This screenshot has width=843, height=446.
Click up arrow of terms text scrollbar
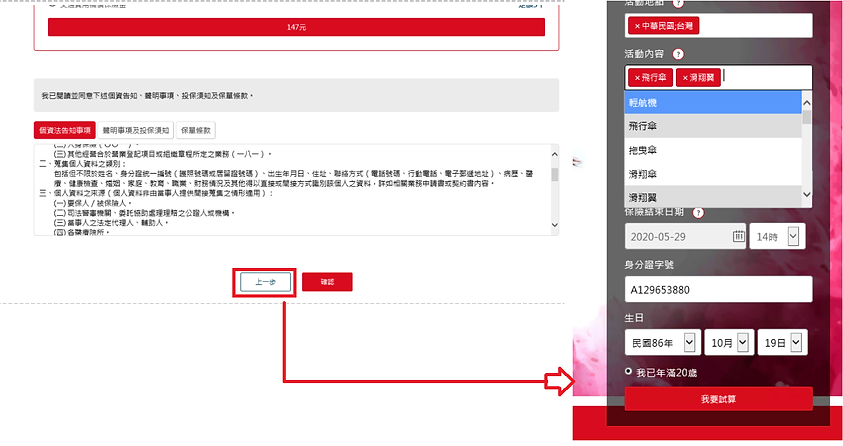click(554, 155)
